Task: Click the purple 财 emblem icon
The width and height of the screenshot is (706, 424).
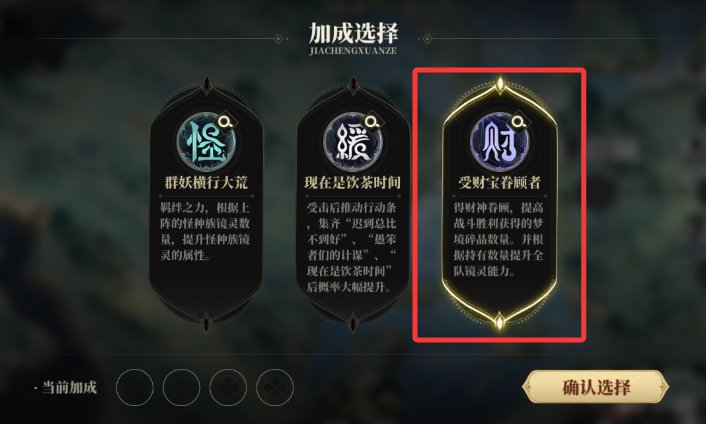Action: (x=499, y=142)
